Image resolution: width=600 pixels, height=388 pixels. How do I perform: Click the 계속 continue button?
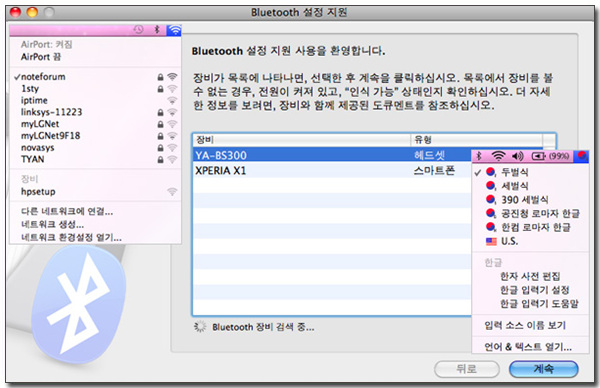tap(543, 369)
